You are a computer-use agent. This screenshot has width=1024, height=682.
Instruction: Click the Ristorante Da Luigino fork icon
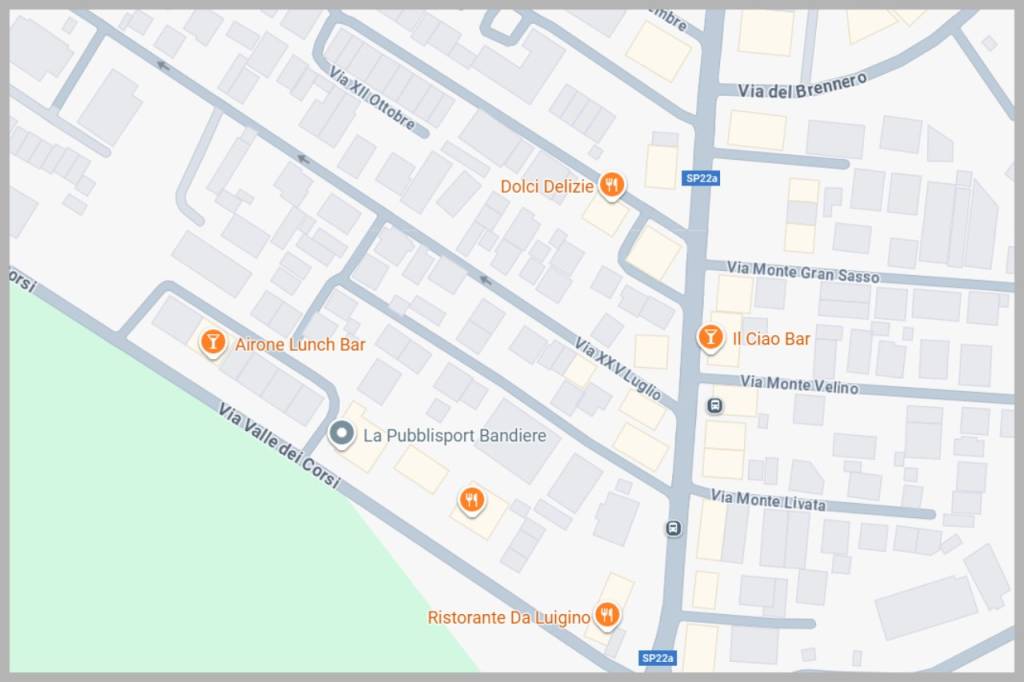coord(607,615)
